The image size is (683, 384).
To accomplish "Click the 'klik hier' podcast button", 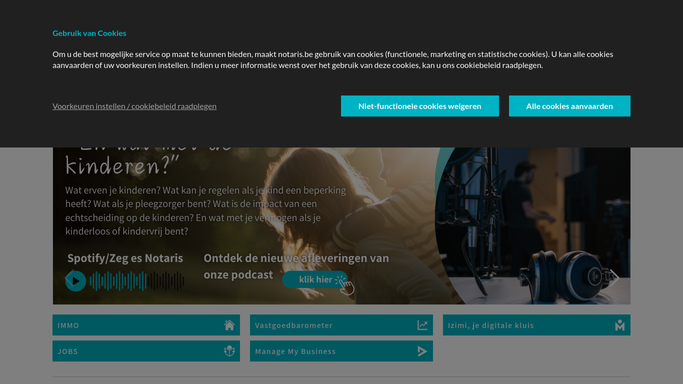I will 315,280.
